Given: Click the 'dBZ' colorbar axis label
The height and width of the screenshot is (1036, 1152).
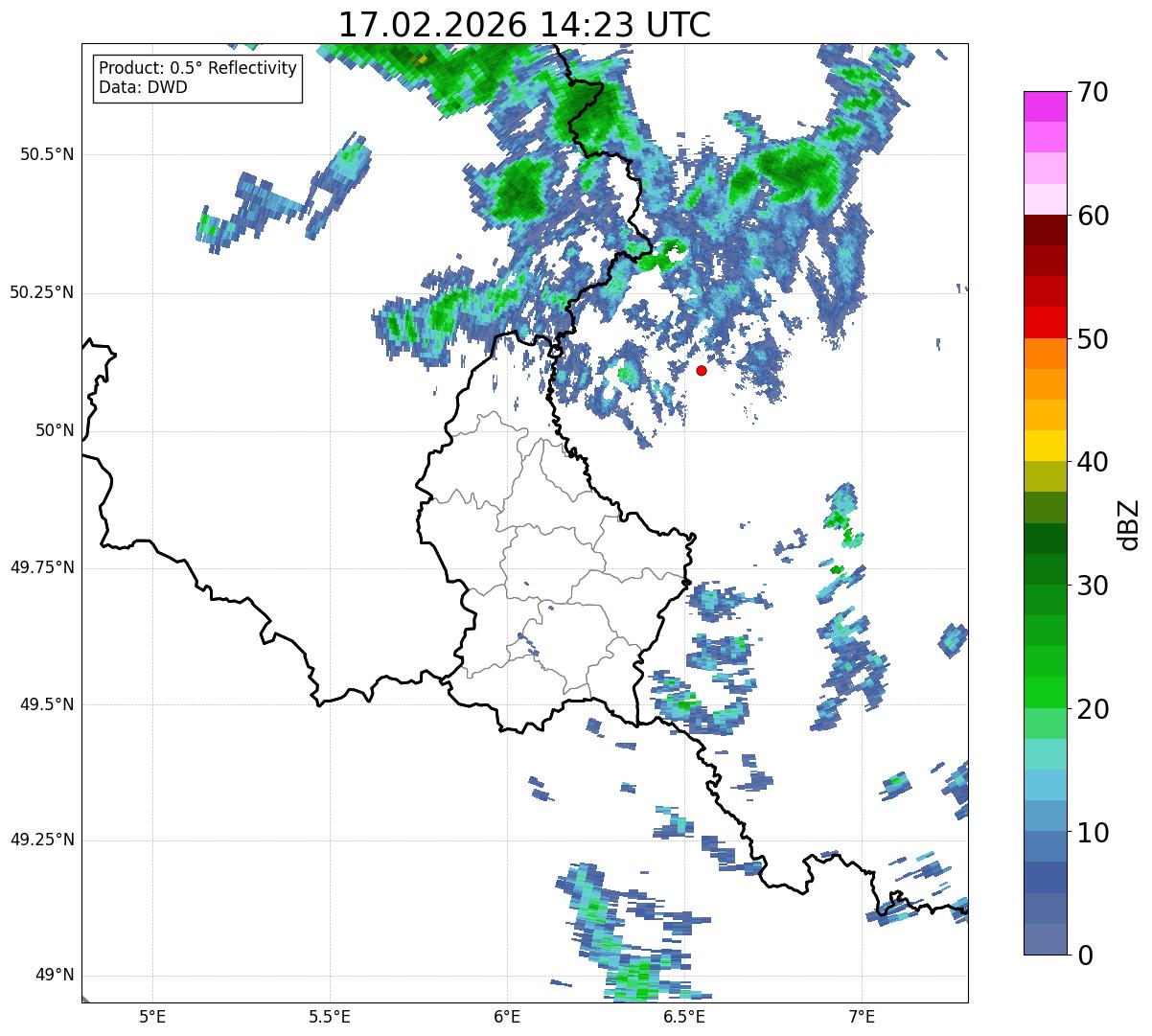Looking at the screenshot, I should (1129, 523).
